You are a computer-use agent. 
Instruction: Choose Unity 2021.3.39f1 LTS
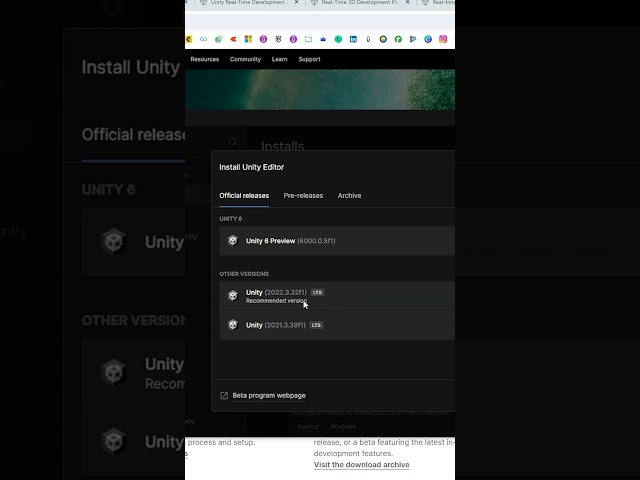(x=337, y=325)
